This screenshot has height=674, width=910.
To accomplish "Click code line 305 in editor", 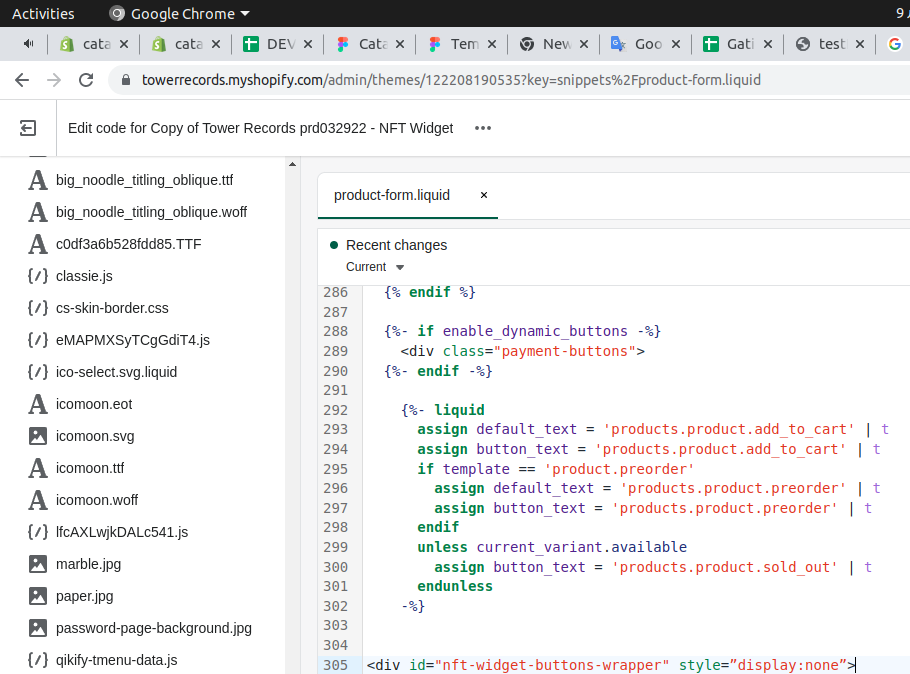I will pyautogui.click(x=610, y=665).
